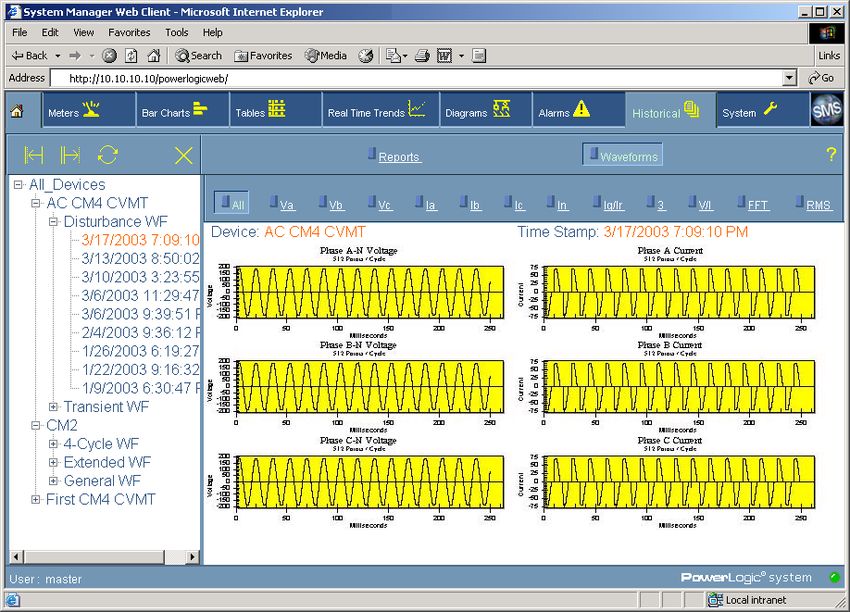Open the Favorites menu
The width and height of the screenshot is (850, 612).
tap(129, 33)
